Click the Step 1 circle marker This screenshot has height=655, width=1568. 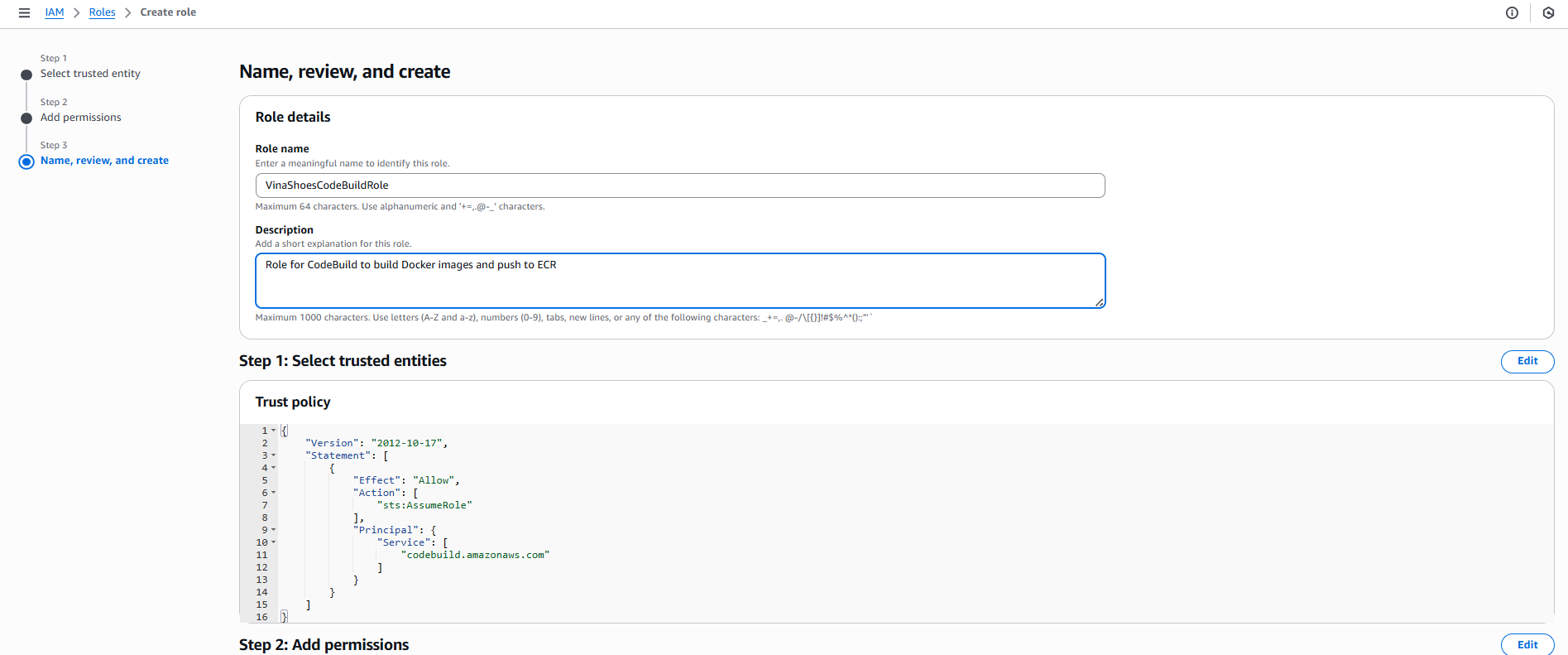(26, 75)
